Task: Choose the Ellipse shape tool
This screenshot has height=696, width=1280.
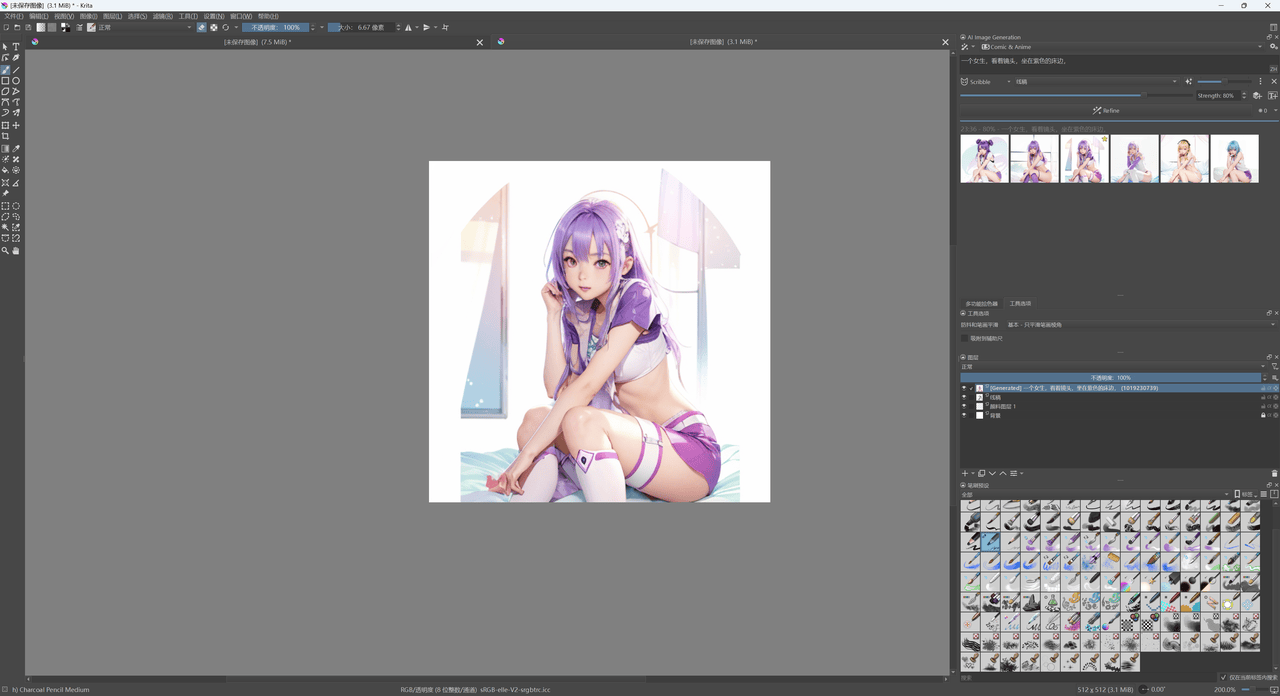Action: coord(16,80)
